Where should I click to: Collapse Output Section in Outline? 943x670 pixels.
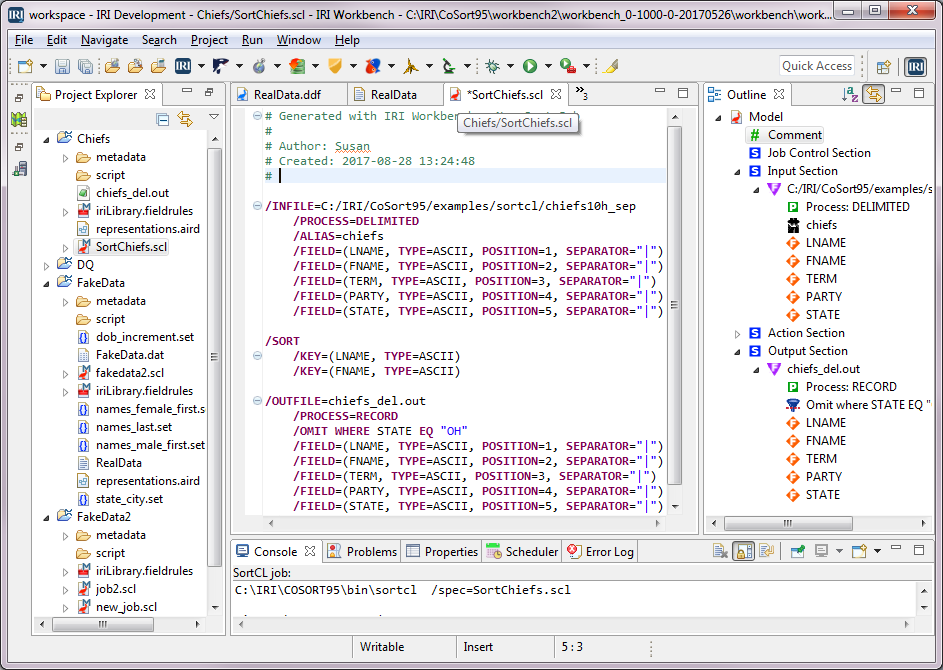(x=737, y=352)
